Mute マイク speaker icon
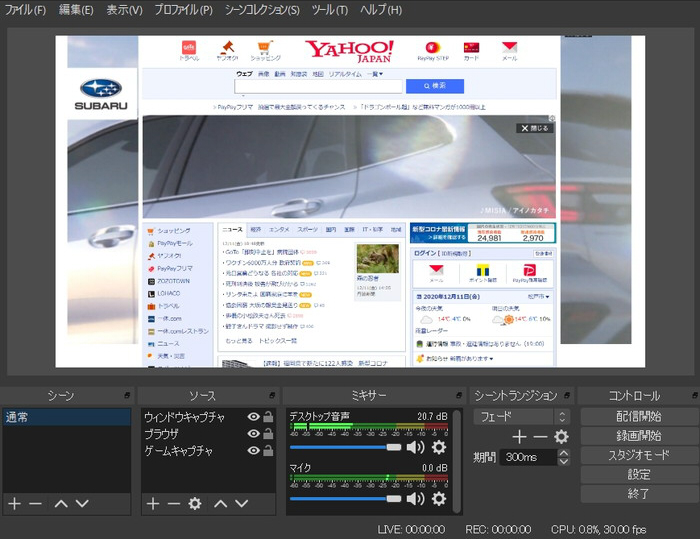Screen dimensions: 700x539 point(416,498)
